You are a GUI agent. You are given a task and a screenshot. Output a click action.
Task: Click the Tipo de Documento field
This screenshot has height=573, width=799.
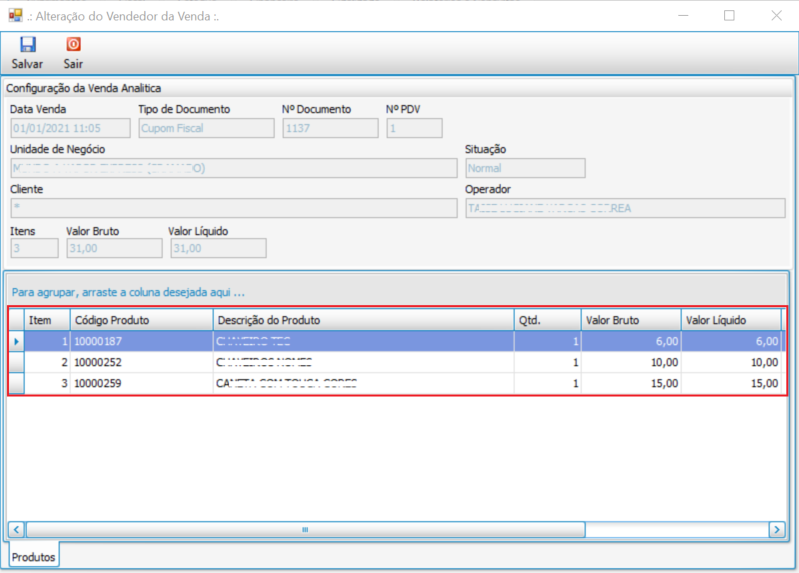[x=206, y=128]
